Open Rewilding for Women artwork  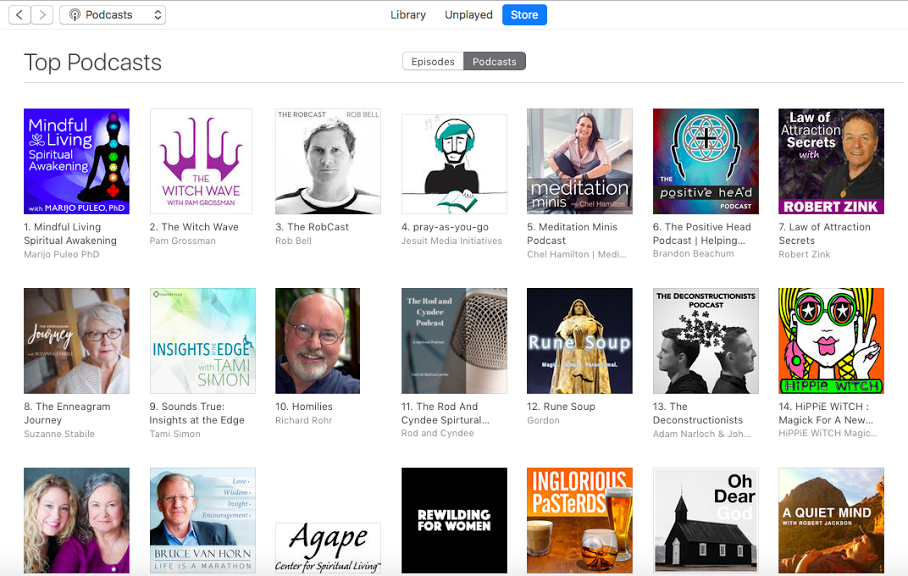pyautogui.click(x=454, y=520)
